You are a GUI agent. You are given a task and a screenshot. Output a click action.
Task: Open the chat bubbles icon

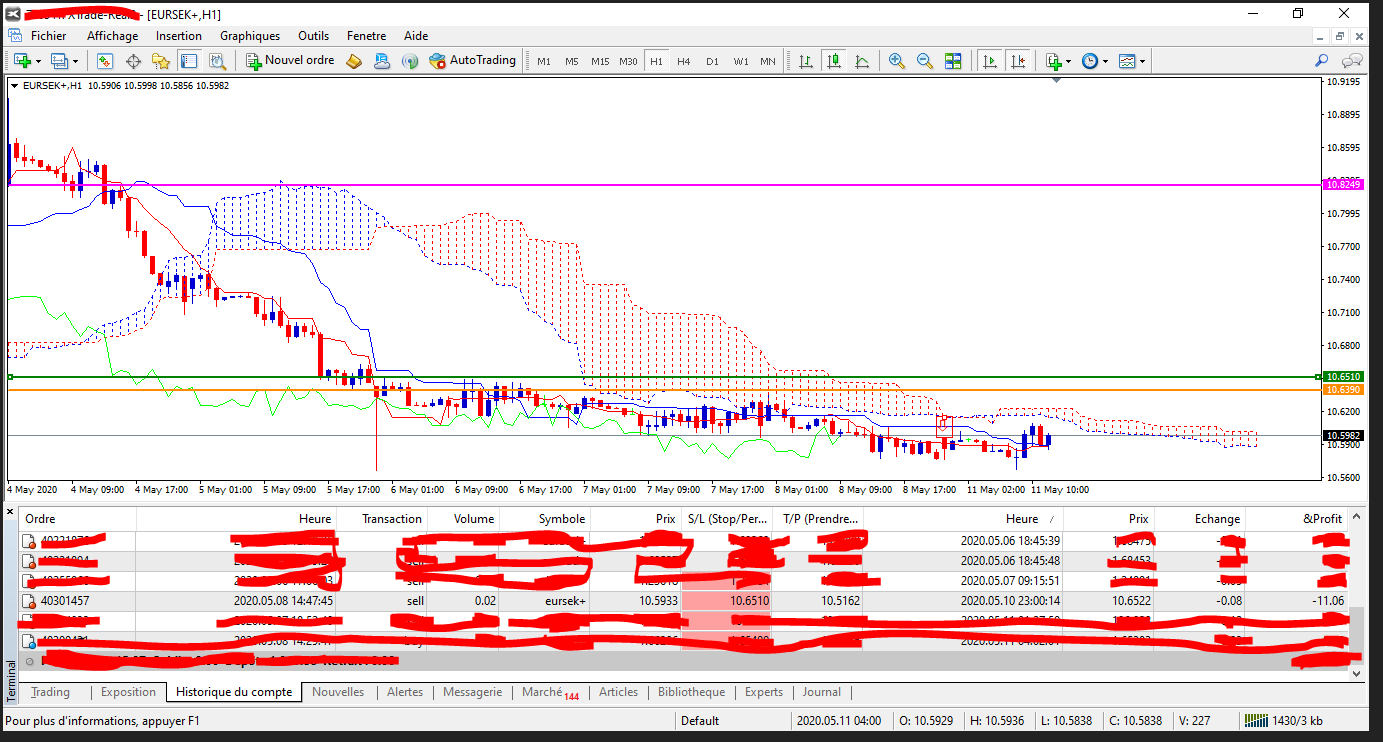1353,61
